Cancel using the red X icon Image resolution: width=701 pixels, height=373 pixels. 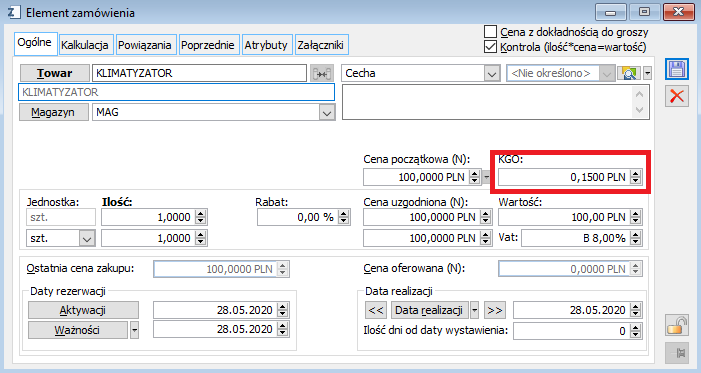tap(676, 96)
